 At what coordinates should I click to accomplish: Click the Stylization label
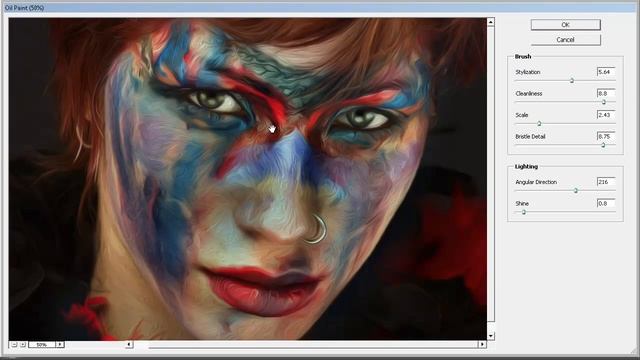point(528,72)
